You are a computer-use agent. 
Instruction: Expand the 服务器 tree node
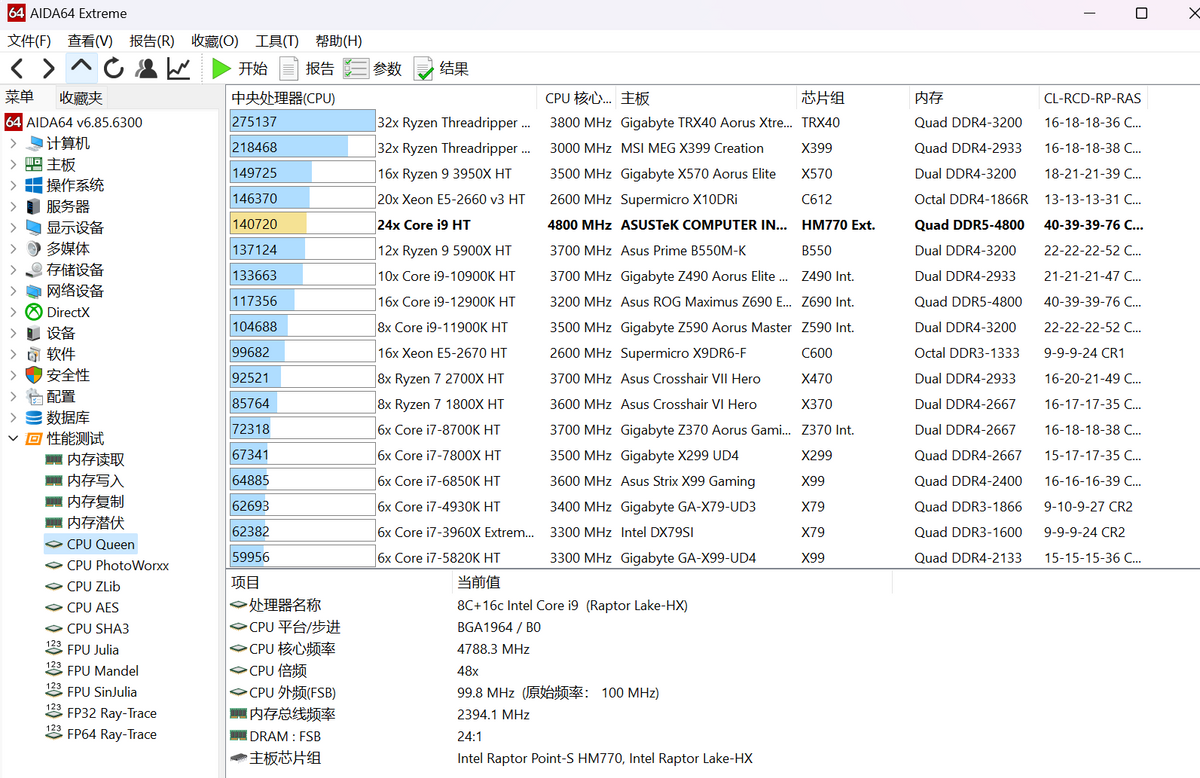coord(12,206)
